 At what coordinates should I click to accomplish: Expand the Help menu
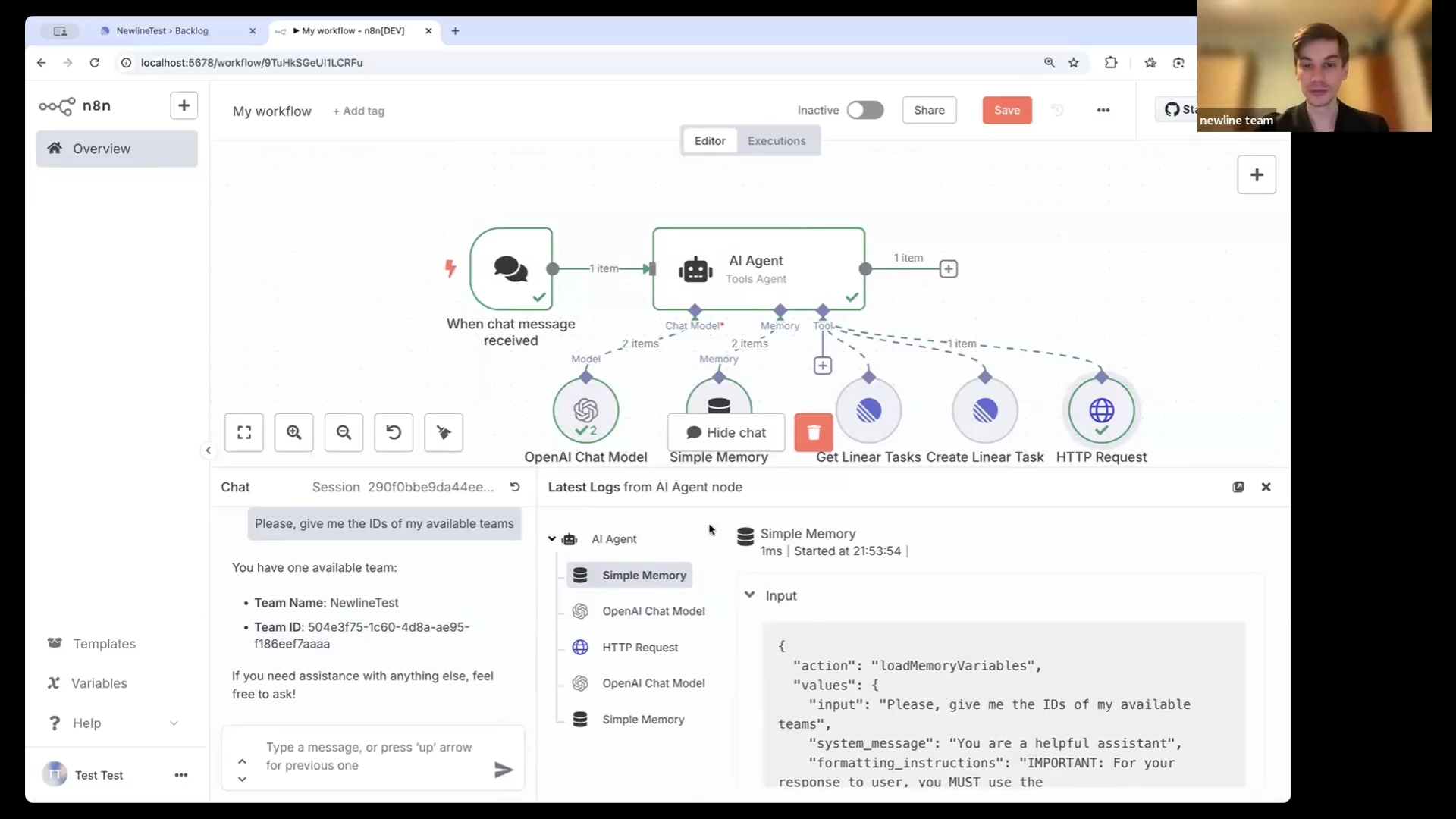114,723
